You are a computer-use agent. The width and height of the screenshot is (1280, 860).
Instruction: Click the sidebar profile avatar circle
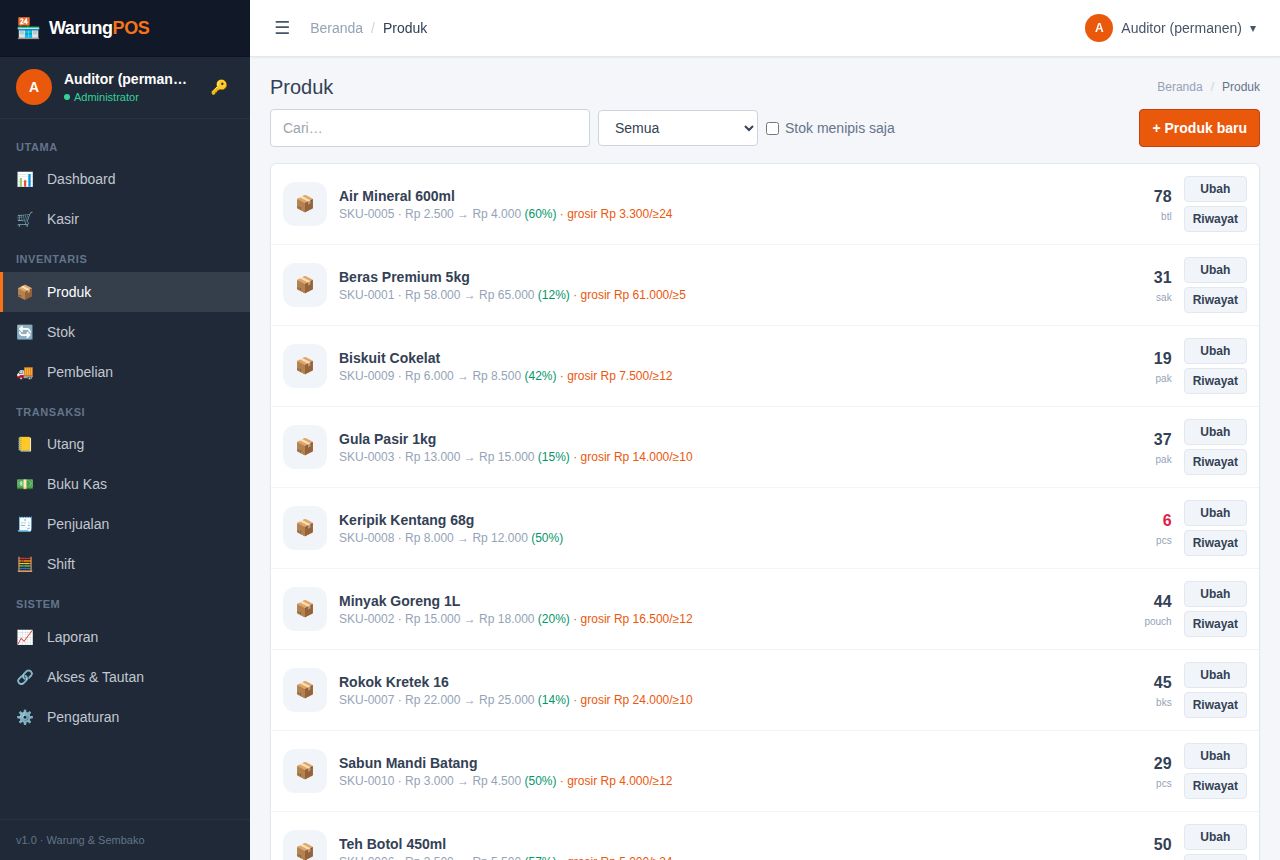coord(34,87)
